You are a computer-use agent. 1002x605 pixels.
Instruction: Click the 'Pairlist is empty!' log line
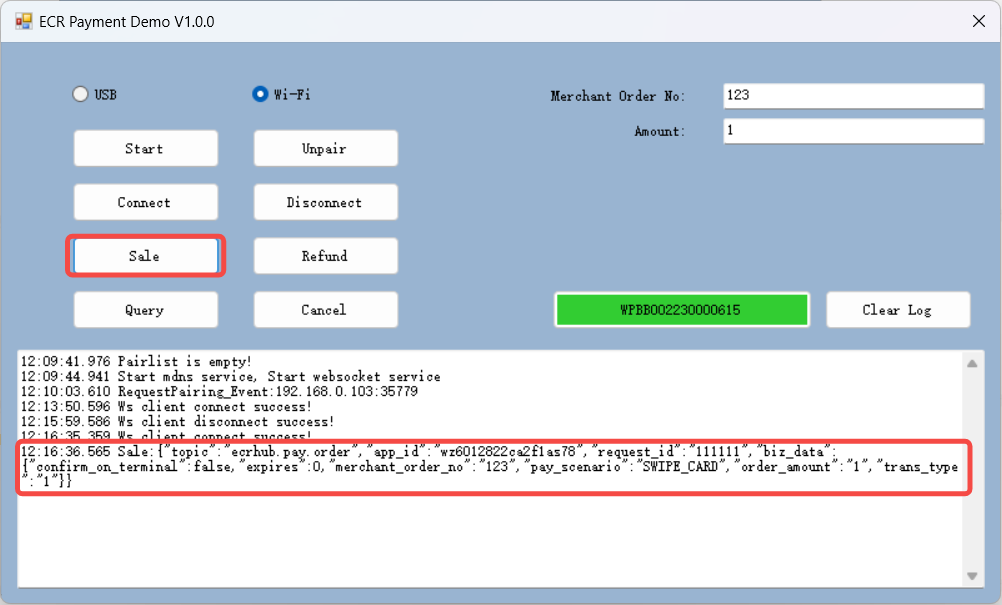coord(136,362)
